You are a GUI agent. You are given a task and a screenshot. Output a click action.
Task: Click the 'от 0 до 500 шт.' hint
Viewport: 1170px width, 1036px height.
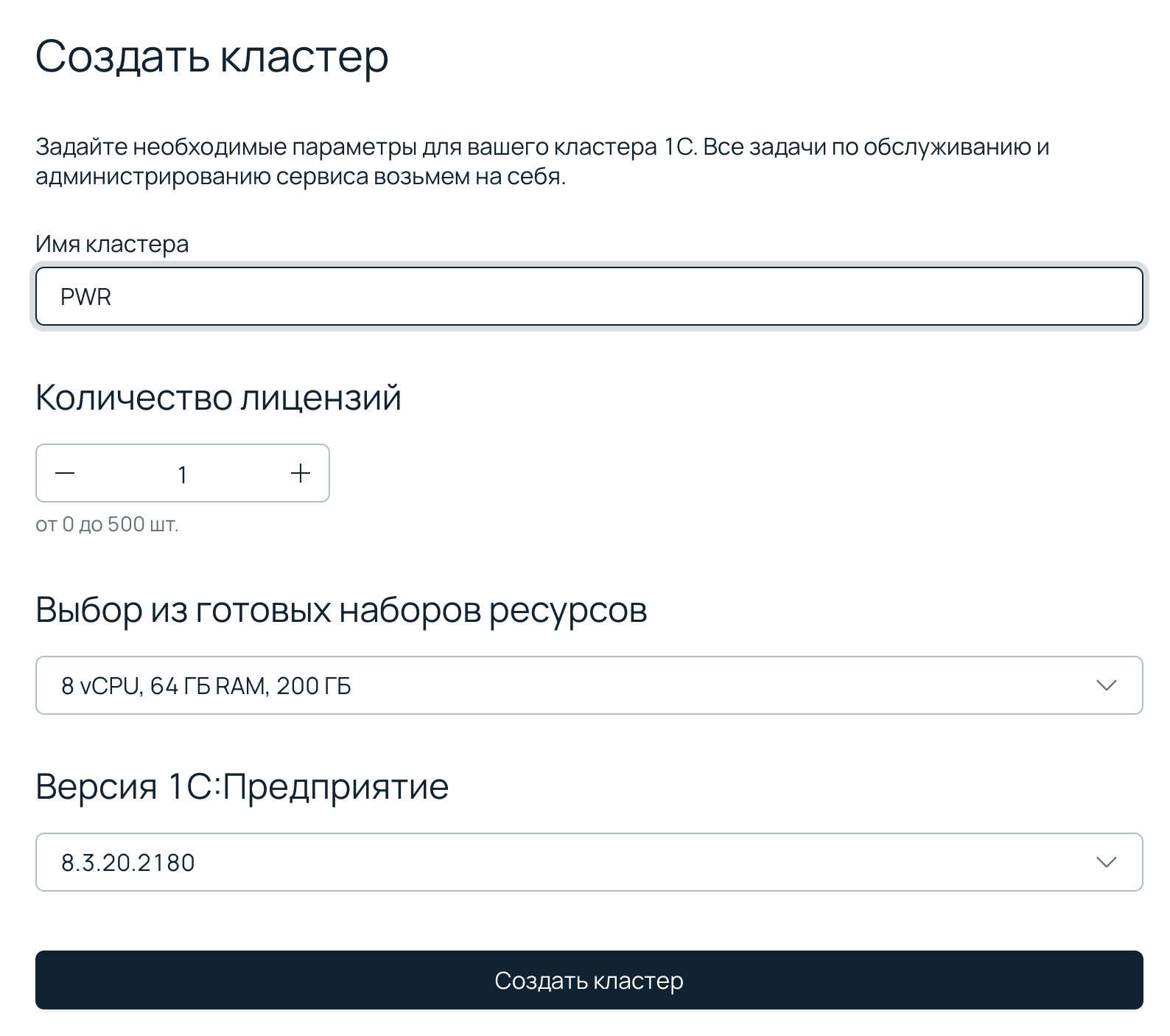point(107,525)
